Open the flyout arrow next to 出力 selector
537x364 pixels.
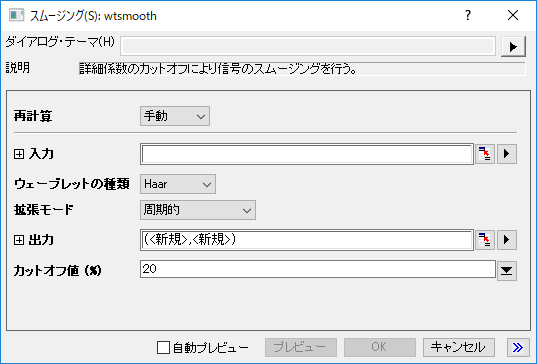point(507,240)
